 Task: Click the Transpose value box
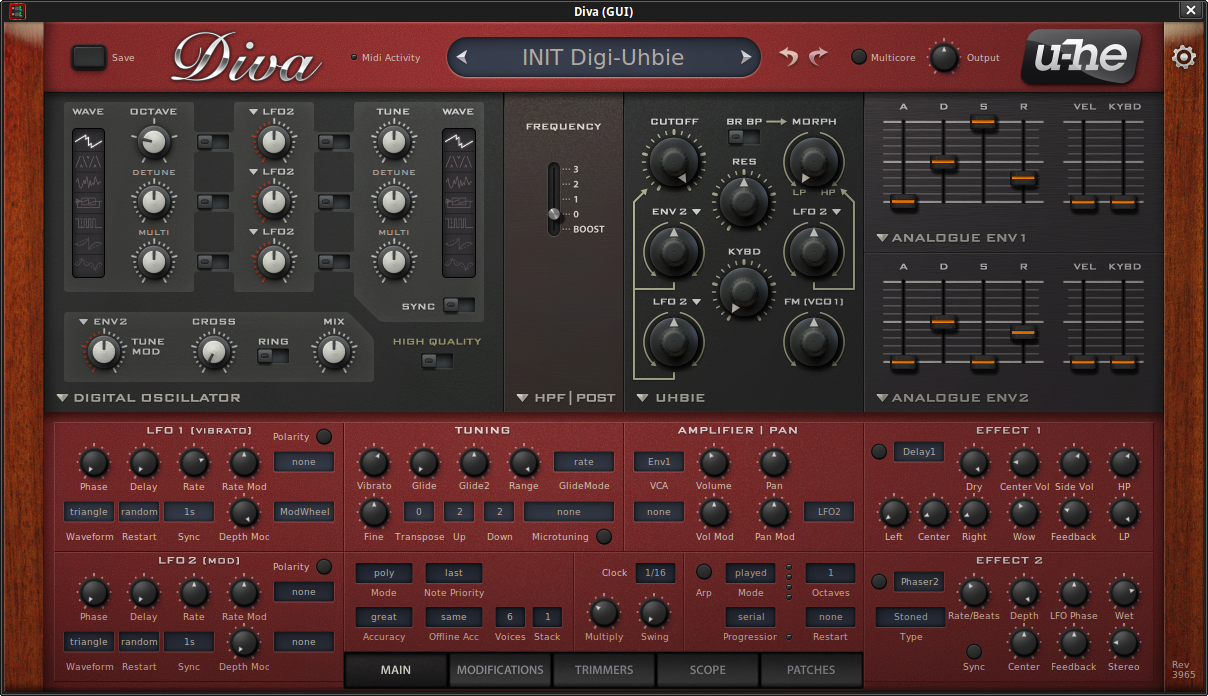pyautogui.click(x=419, y=512)
